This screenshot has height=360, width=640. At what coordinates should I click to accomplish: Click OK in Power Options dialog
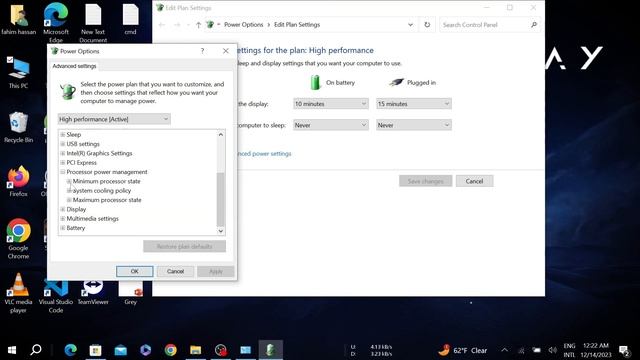pyautogui.click(x=135, y=271)
